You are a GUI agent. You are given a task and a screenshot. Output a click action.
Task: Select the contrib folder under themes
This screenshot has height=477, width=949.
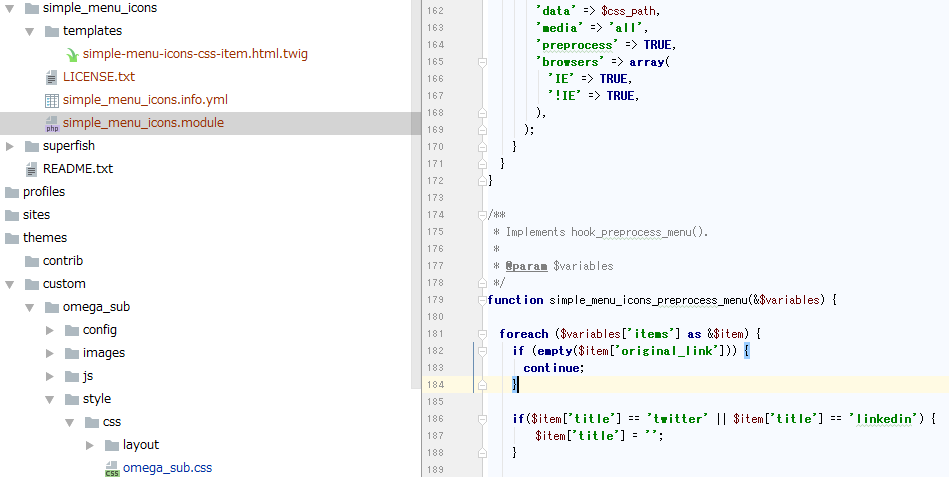(63, 261)
